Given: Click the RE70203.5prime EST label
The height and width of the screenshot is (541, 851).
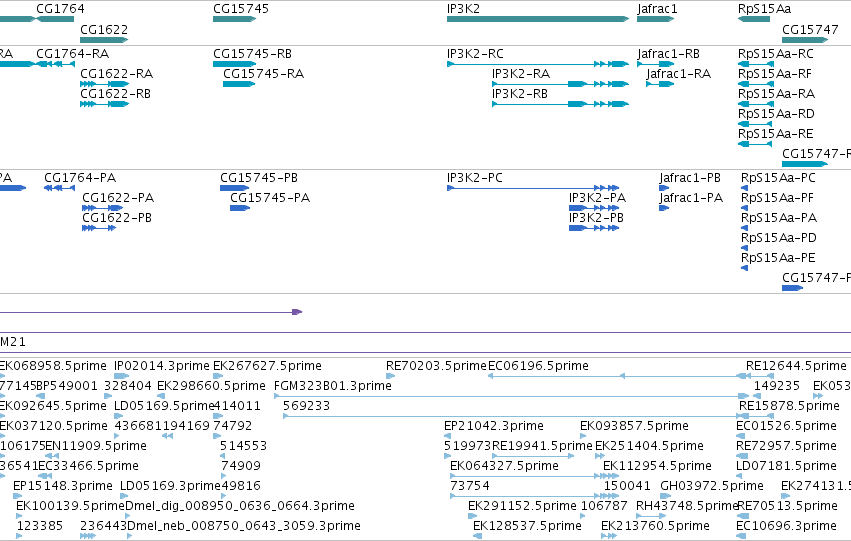Looking at the screenshot, I should 436,366.
